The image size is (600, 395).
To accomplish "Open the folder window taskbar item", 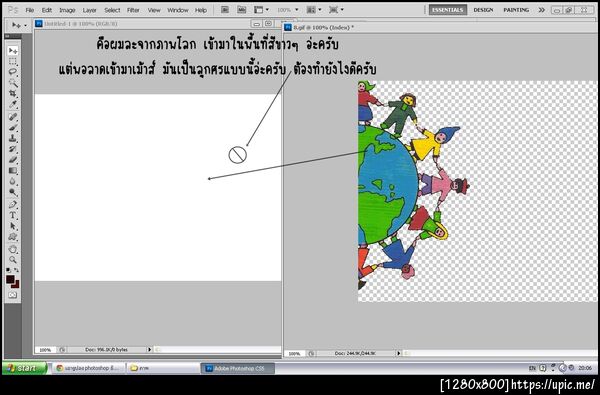I will point(163,368).
